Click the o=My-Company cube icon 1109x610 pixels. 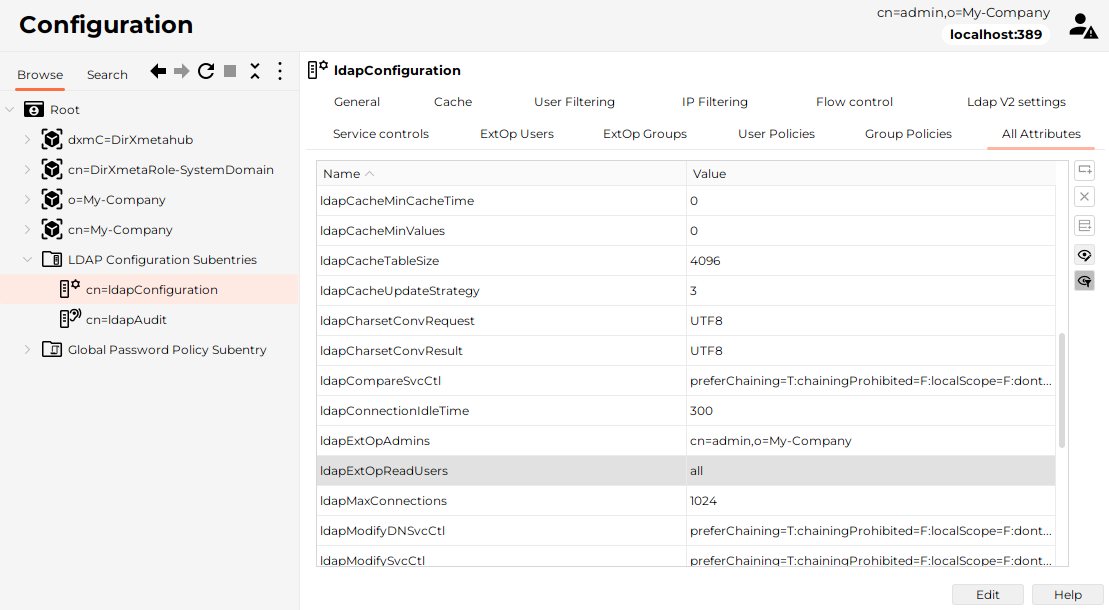(x=52, y=200)
